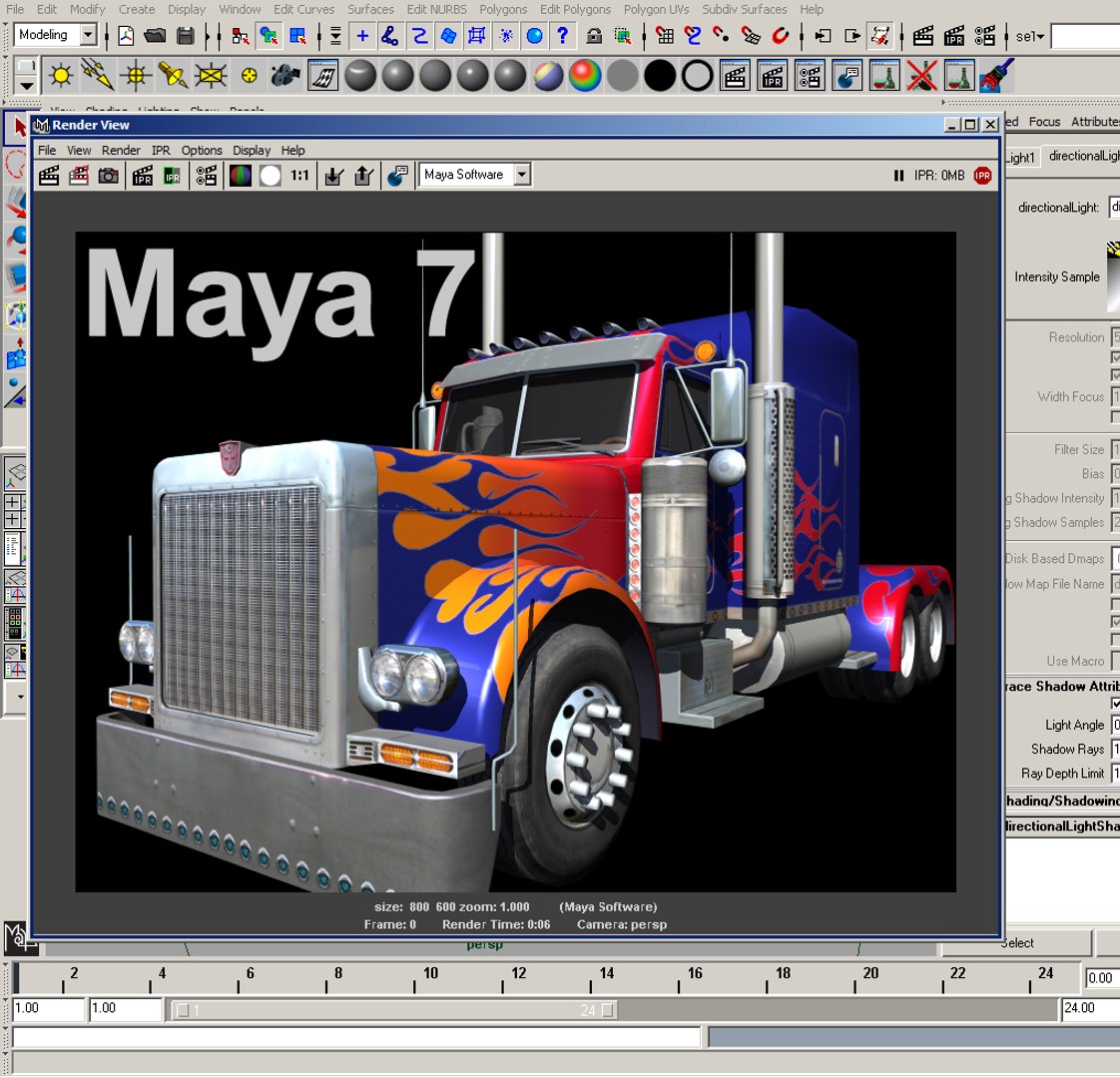This screenshot has width=1120, height=1078.
Task: Click the range slider bar below the timeline
Action: [x=395, y=1011]
